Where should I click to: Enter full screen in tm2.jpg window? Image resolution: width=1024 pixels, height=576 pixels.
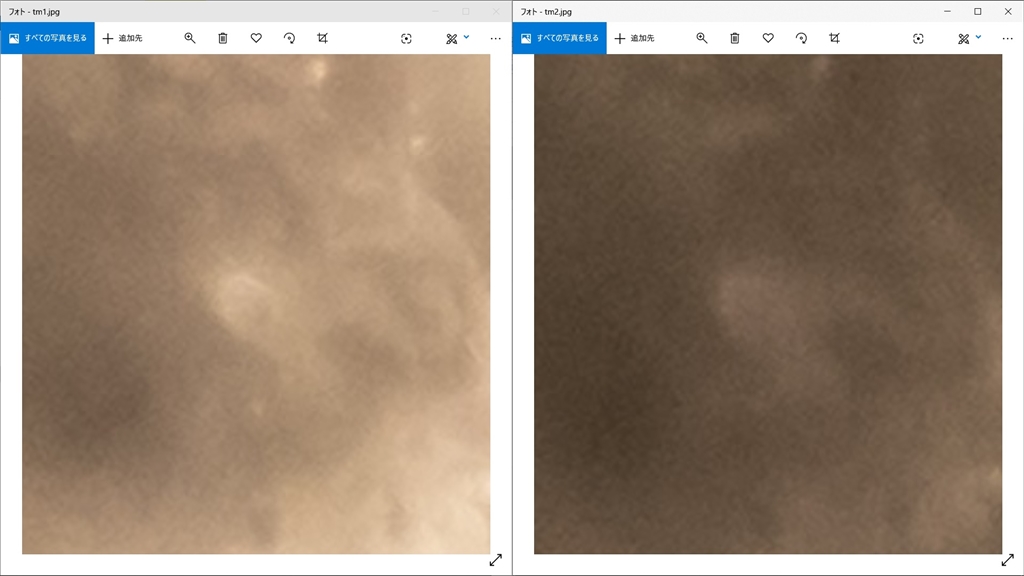click(x=1008, y=560)
